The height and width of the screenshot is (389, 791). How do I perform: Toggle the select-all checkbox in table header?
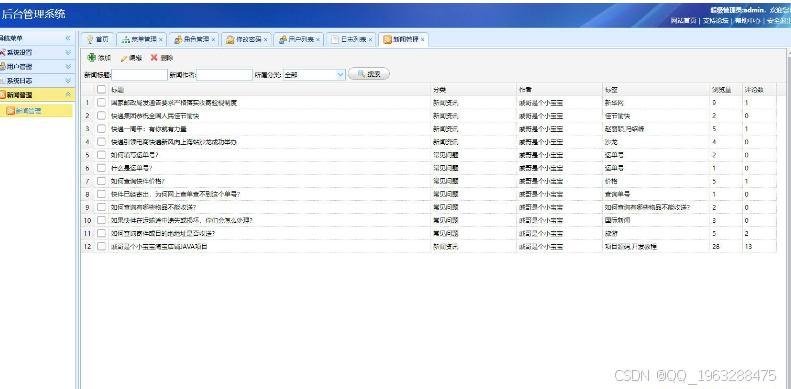coord(101,89)
